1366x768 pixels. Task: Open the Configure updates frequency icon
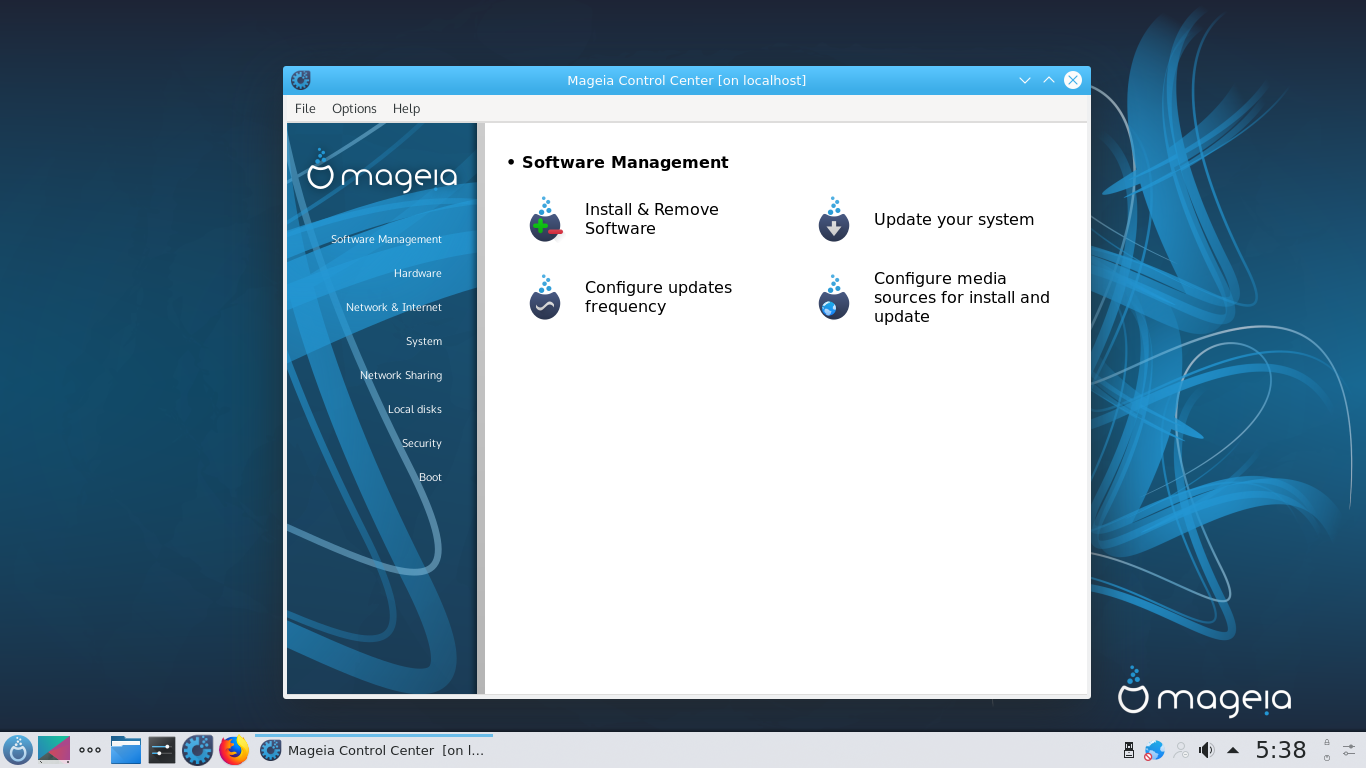[545, 297]
